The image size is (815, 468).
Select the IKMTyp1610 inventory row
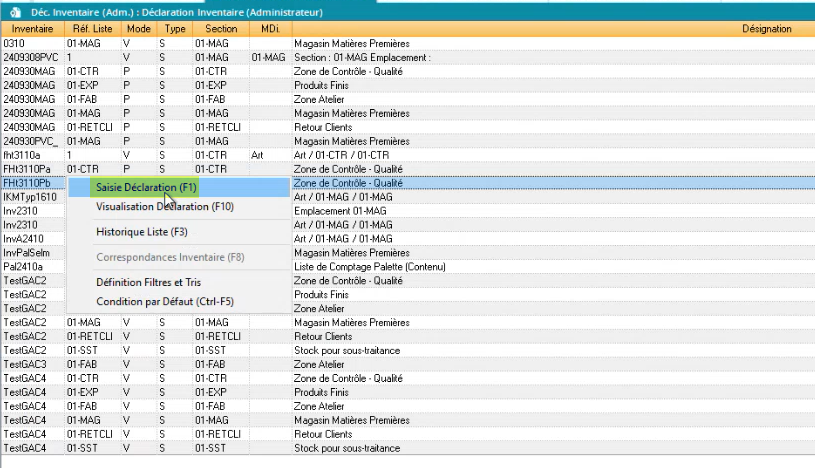(30, 197)
